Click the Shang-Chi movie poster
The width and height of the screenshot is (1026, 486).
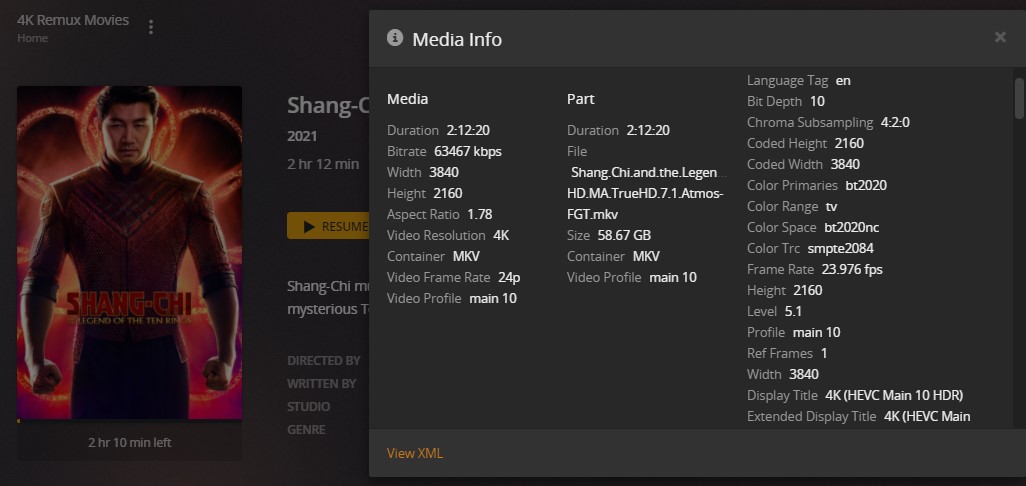coord(130,252)
